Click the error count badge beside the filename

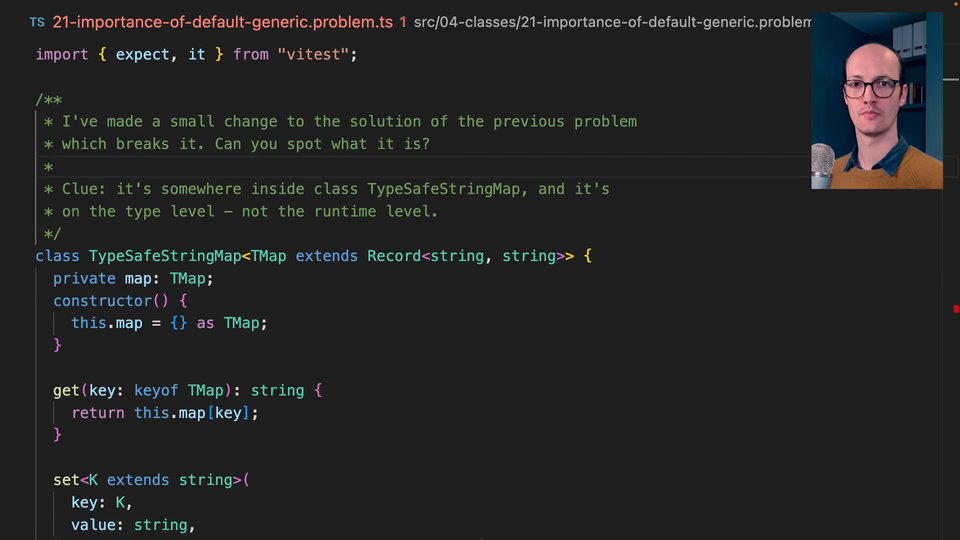tap(403, 22)
